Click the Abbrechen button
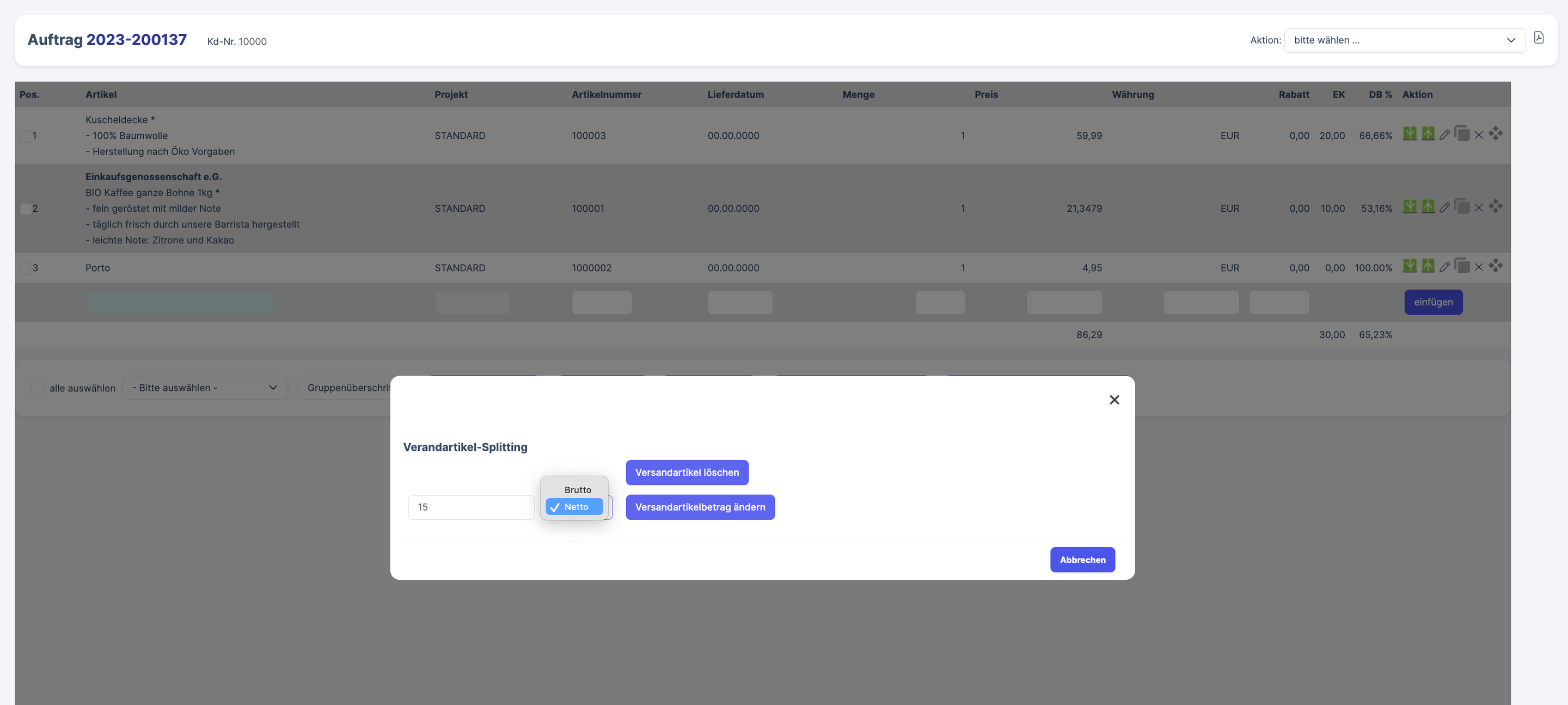 (1082, 560)
